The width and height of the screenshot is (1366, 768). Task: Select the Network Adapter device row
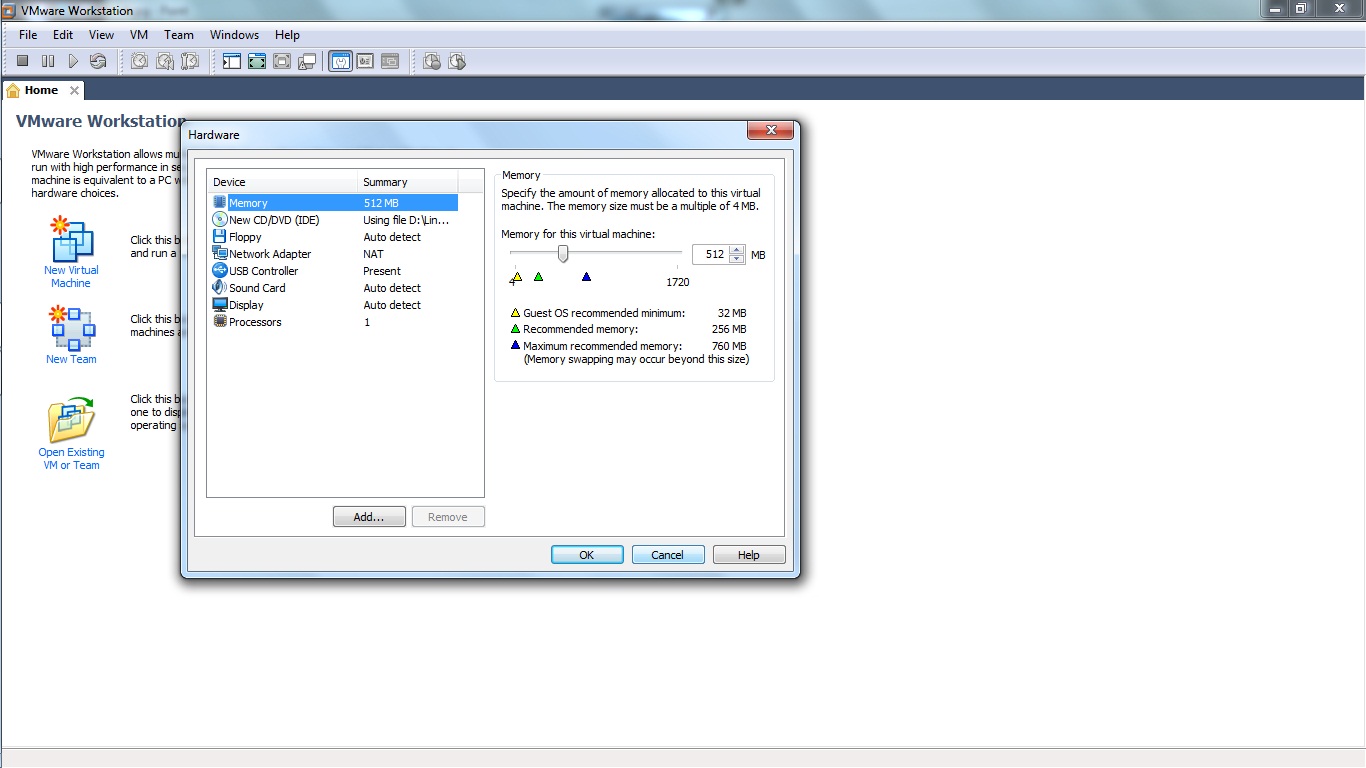tap(334, 254)
